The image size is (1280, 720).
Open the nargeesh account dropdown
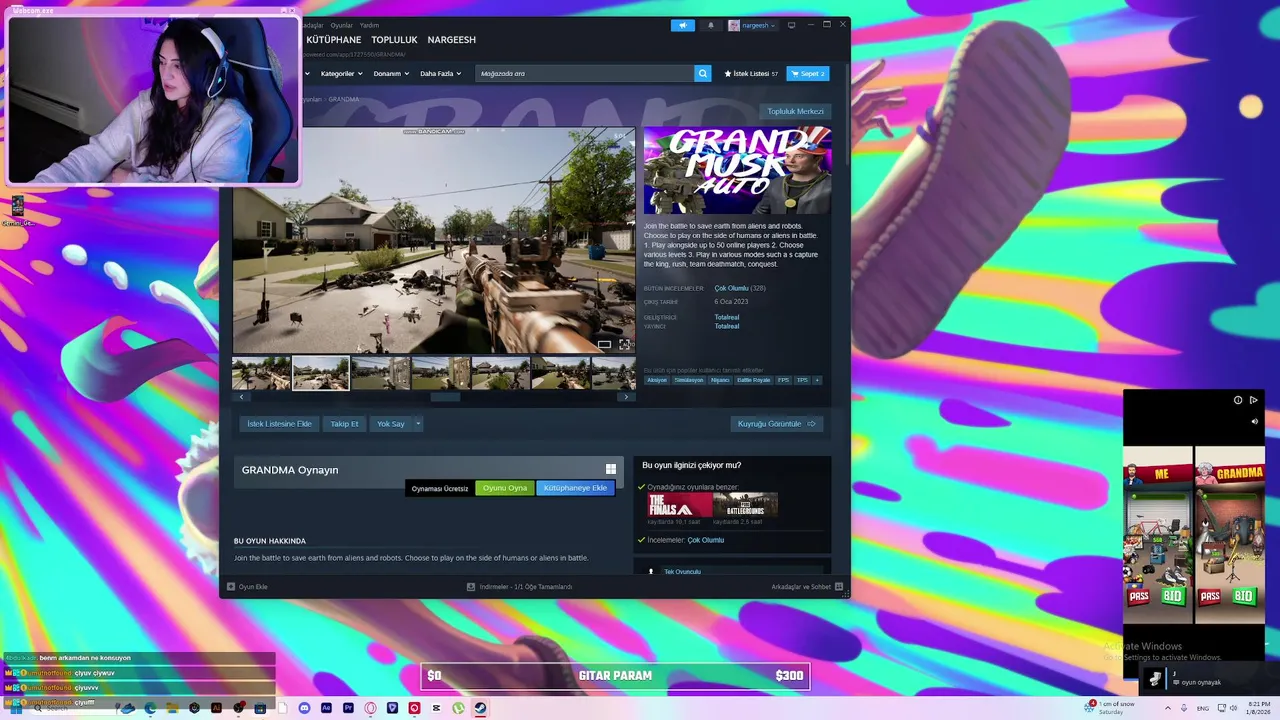(x=752, y=25)
